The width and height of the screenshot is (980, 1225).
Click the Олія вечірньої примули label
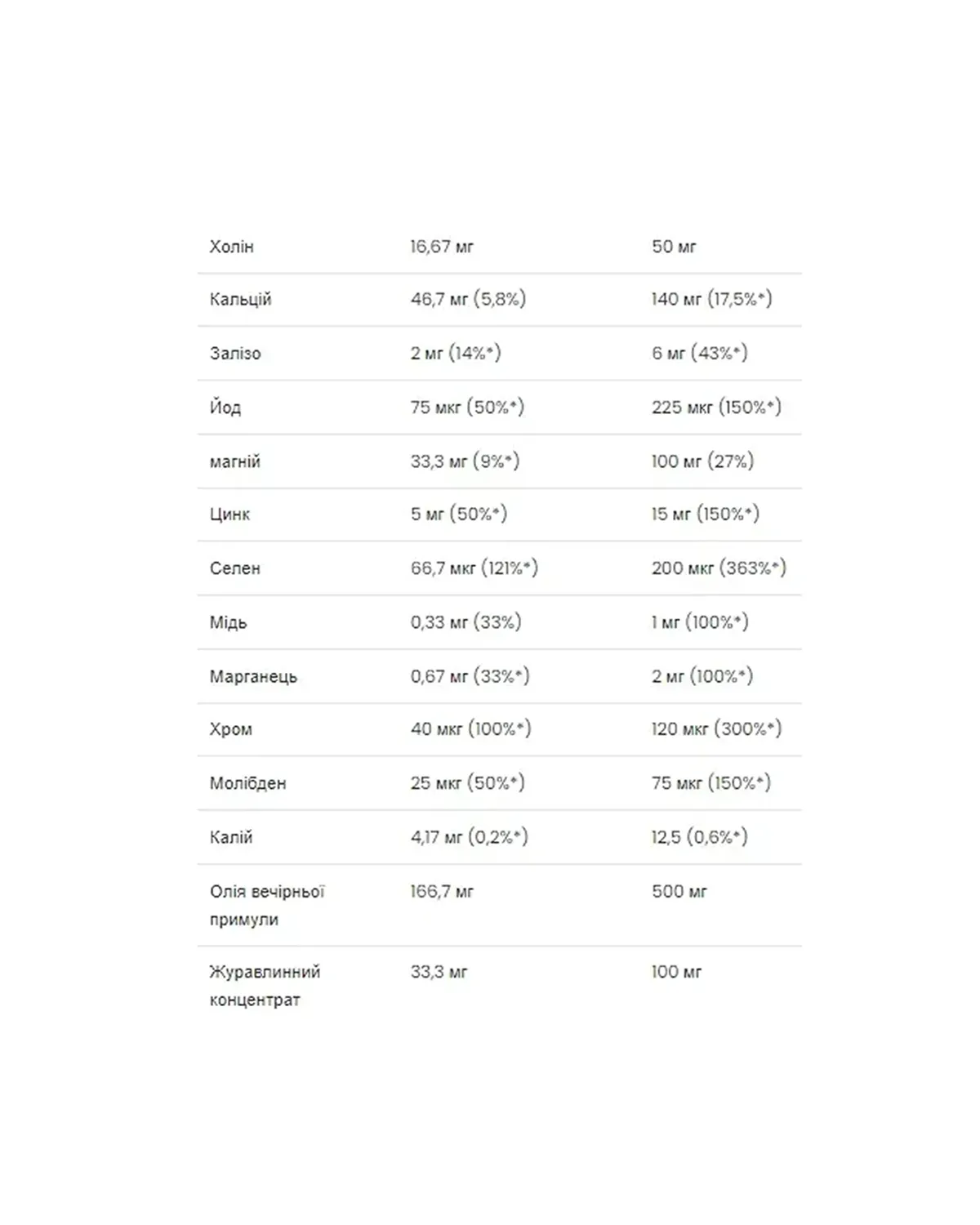pyautogui.click(x=267, y=905)
